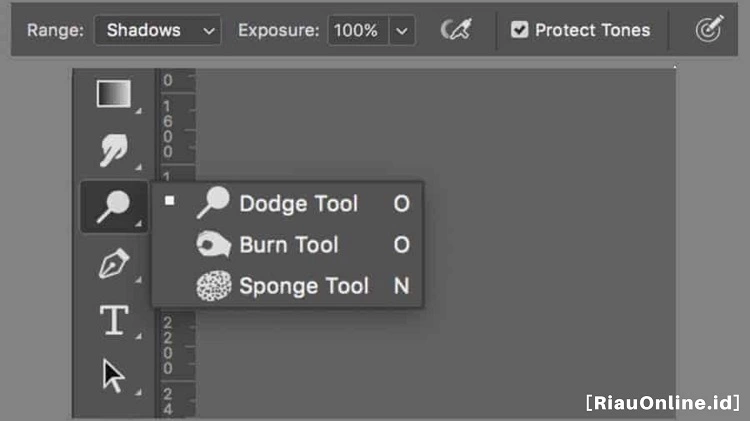Select the Gradient tool in toolbar
This screenshot has width=750, height=421.
(114, 94)
